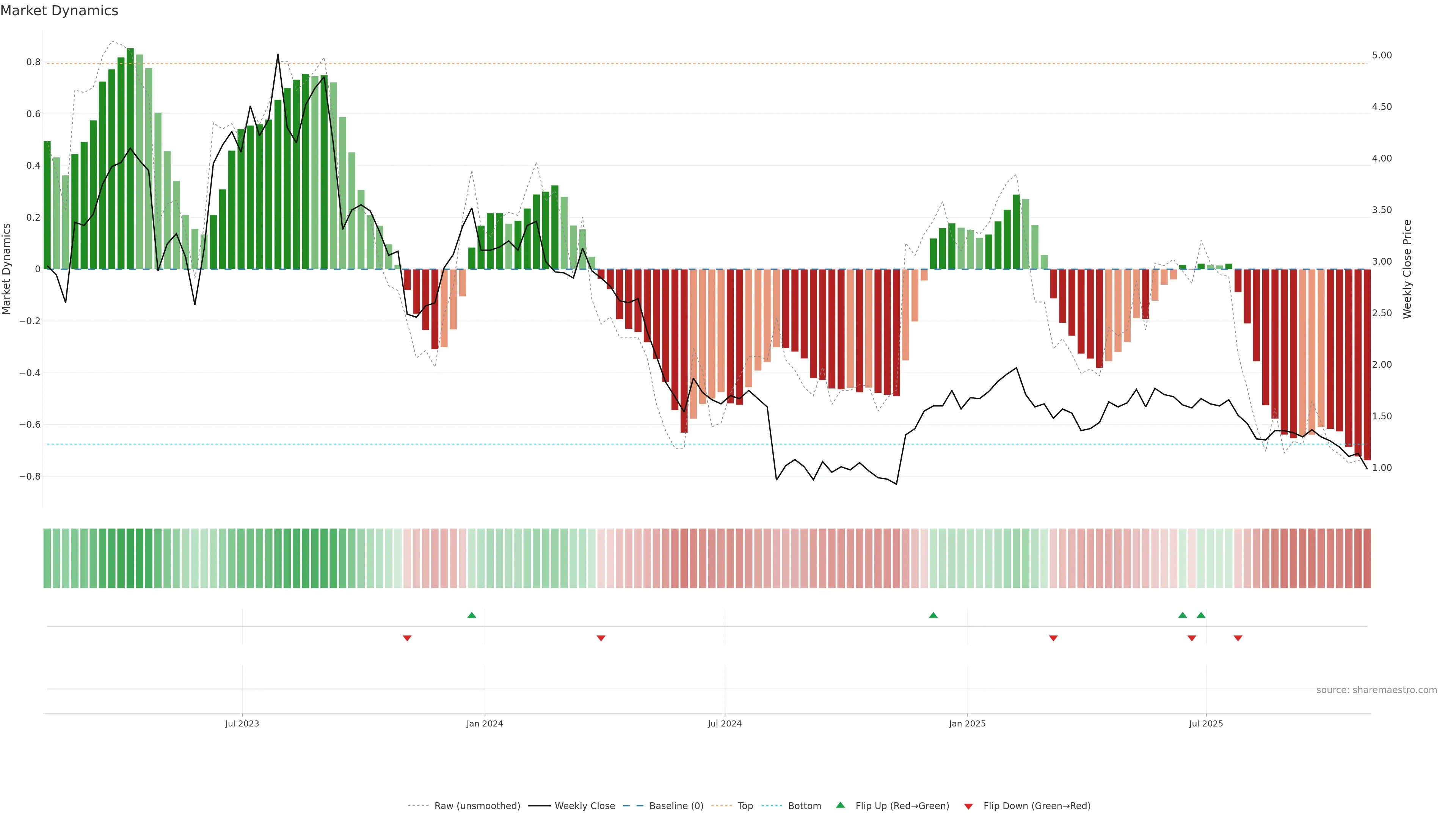Click the red triangle icon beside Flip Down legend
Screen dimensions: 1456x819
[968, 806]
